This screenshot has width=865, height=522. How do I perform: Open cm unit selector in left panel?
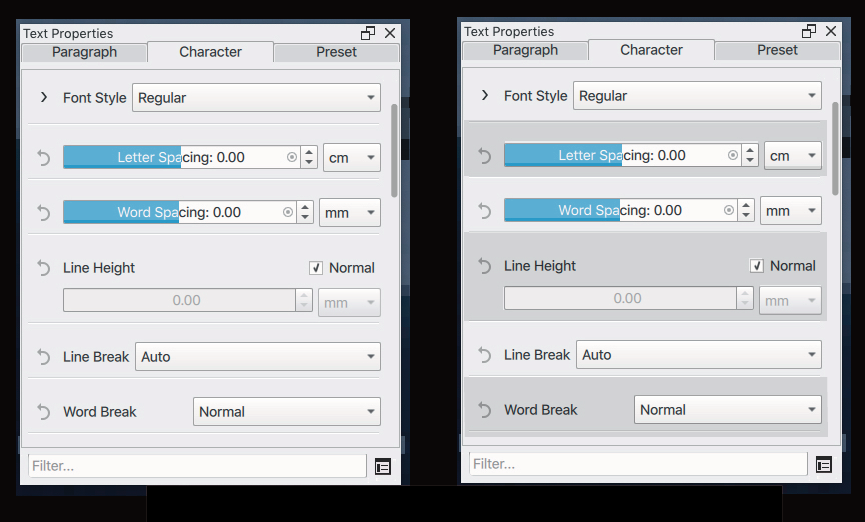351,158
